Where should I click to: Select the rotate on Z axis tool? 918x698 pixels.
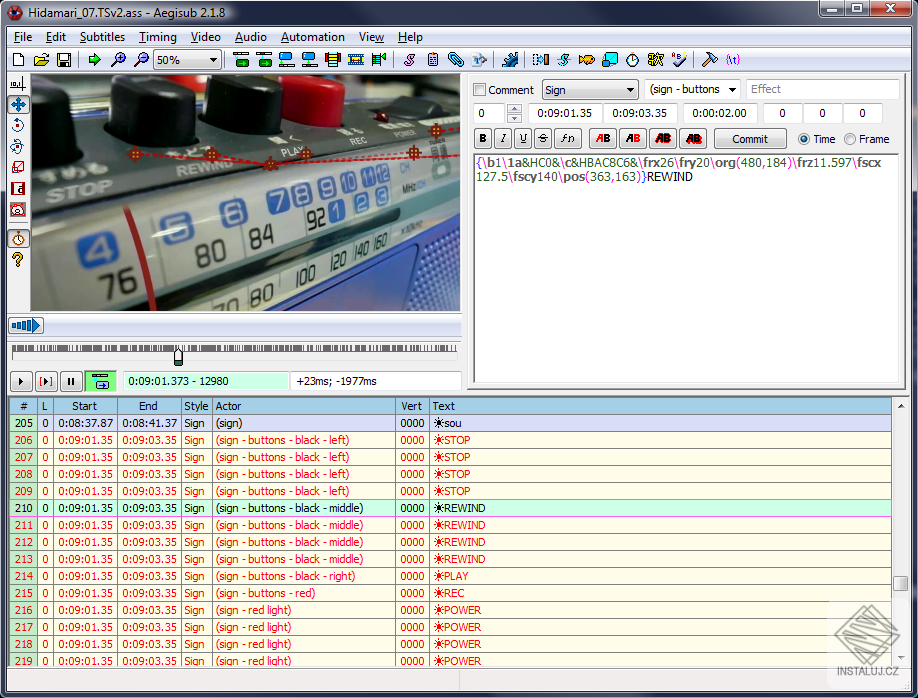point(18,125)
